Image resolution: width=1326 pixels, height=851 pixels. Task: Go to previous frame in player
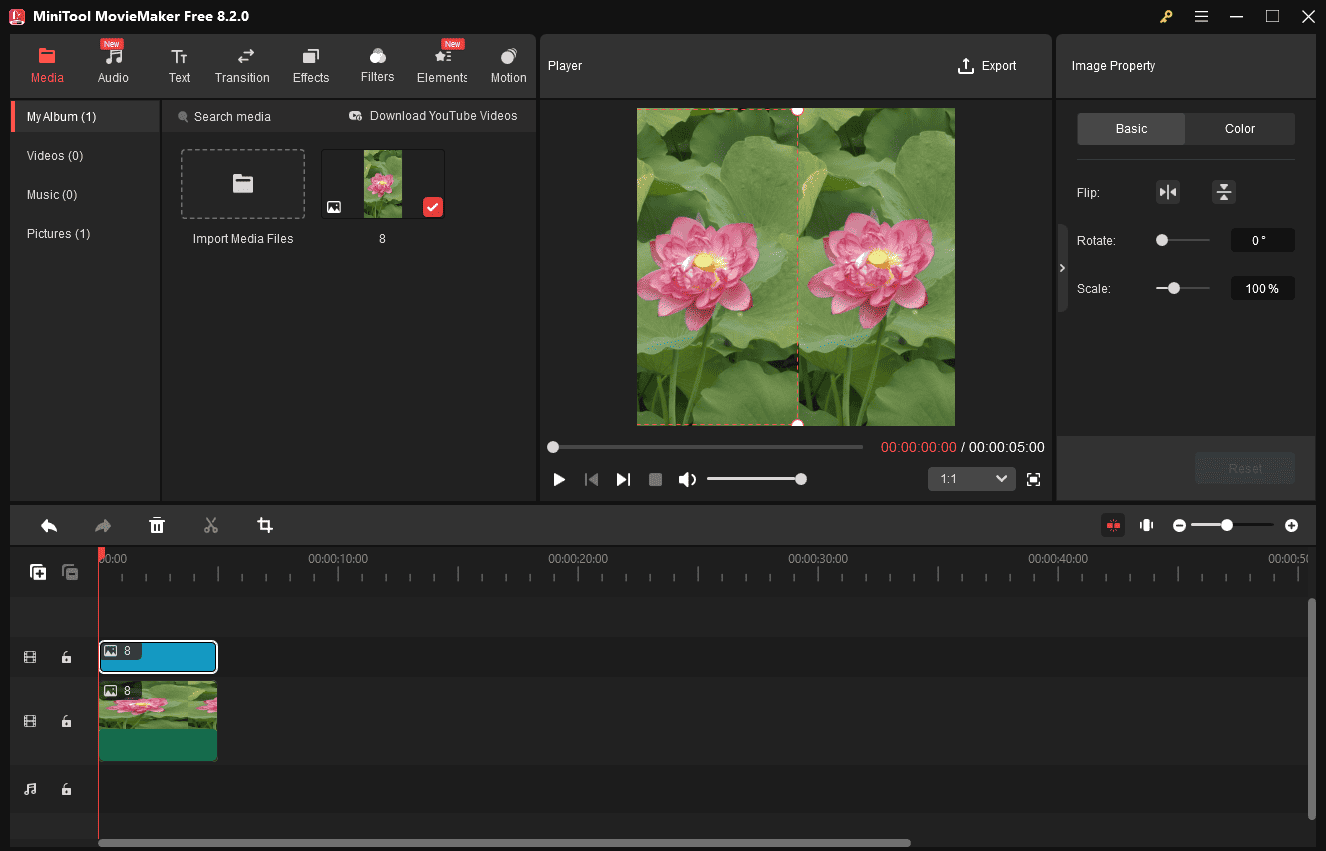point(591,480)
